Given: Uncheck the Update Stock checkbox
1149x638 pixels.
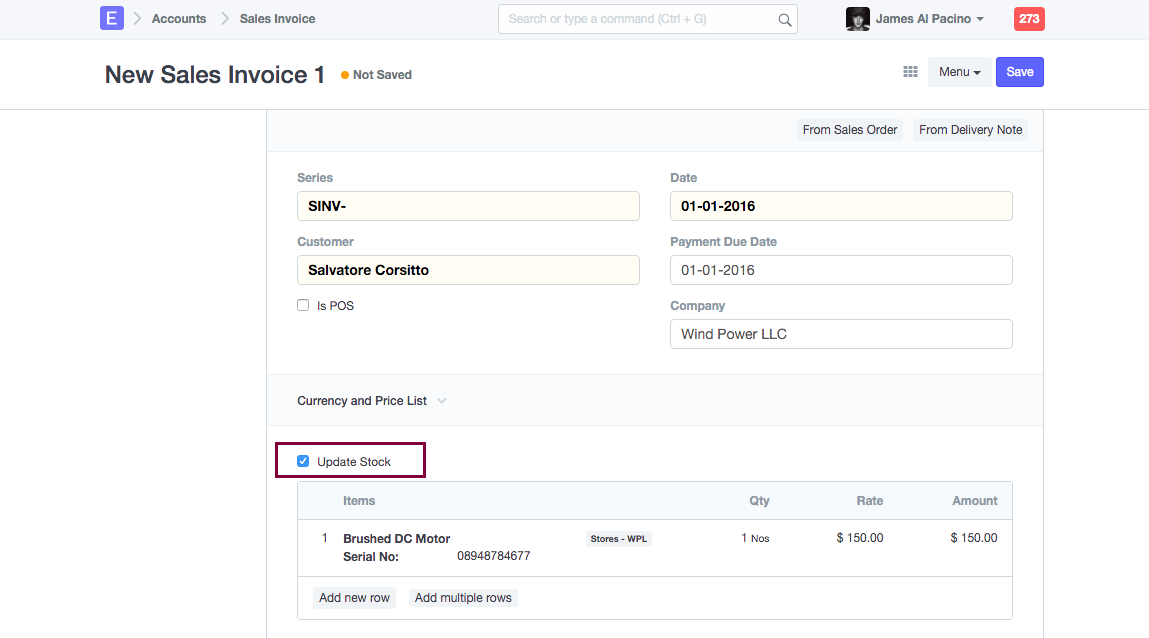Looking at the screenshot, I should click(x=303, y=462).
